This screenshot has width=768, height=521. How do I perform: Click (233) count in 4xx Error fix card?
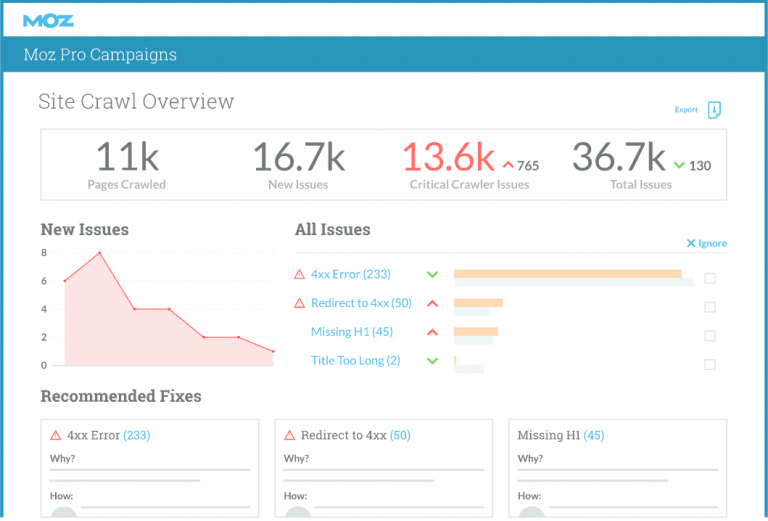pyautogui.click(x=137, y=435)
